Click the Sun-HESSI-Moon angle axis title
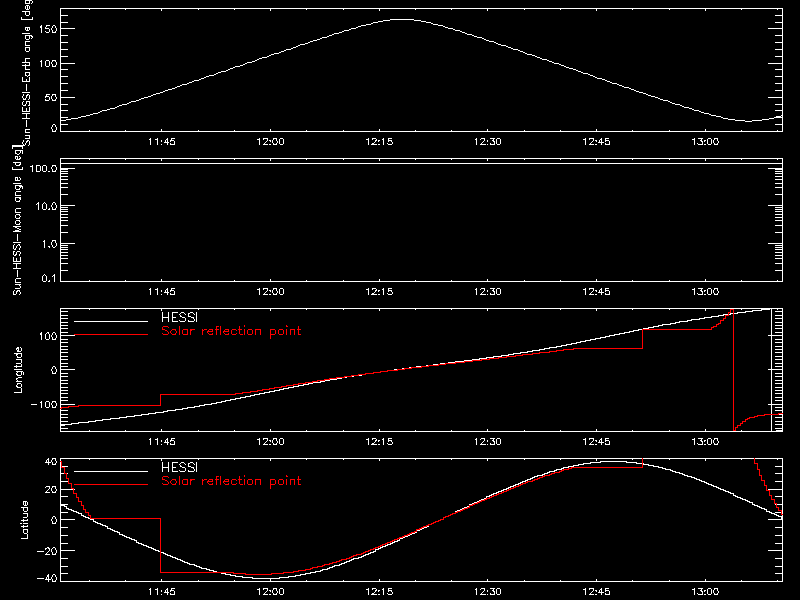 (17, 220)
